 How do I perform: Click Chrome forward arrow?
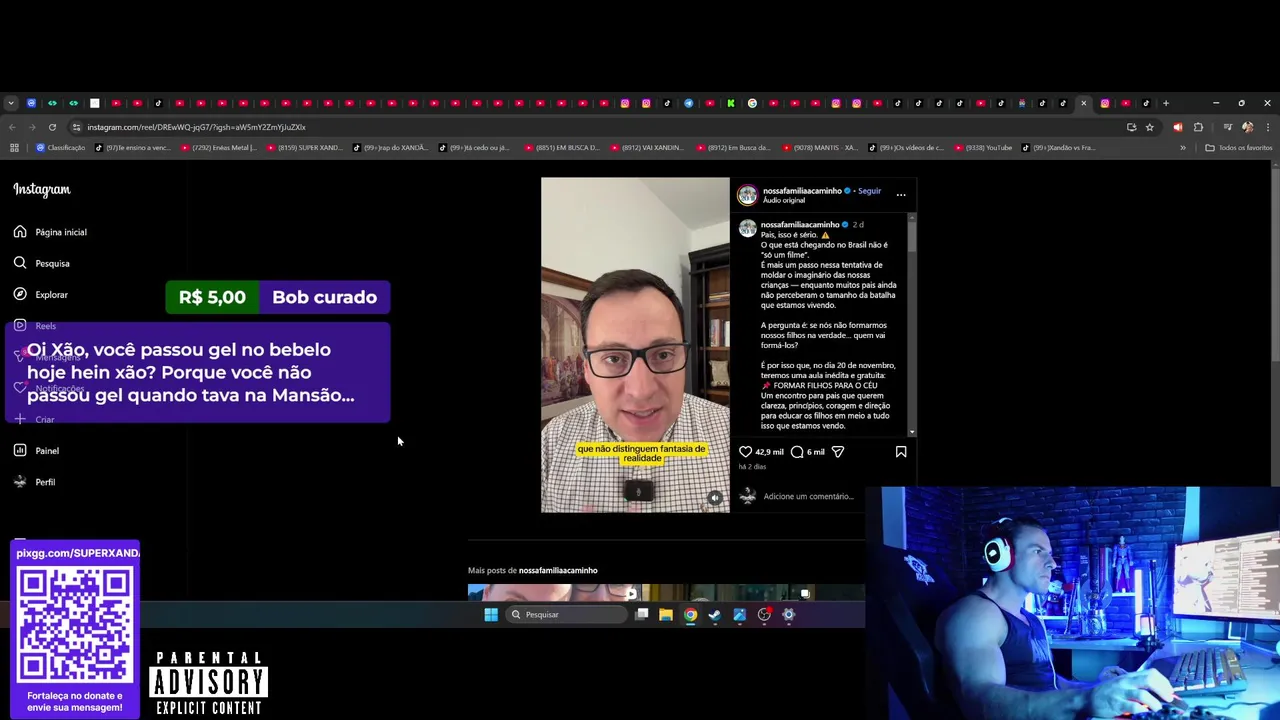tap(32, 127)
